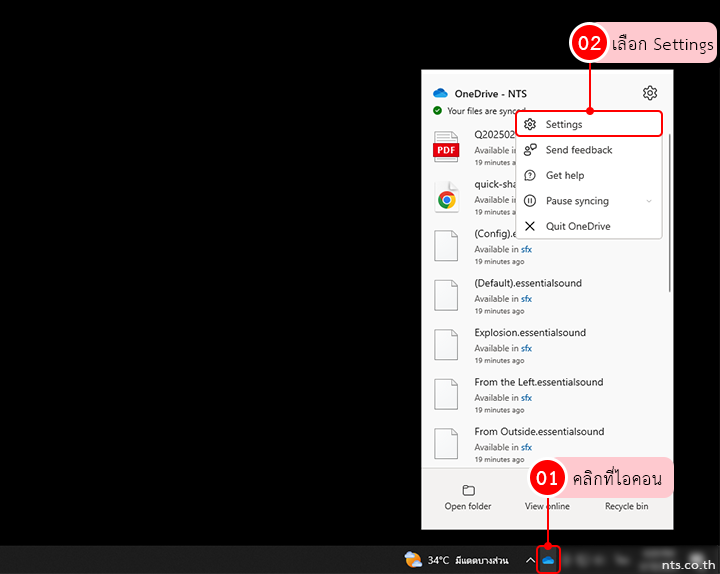Click the From the Left.essentialsound file icon

click(446, 394)
